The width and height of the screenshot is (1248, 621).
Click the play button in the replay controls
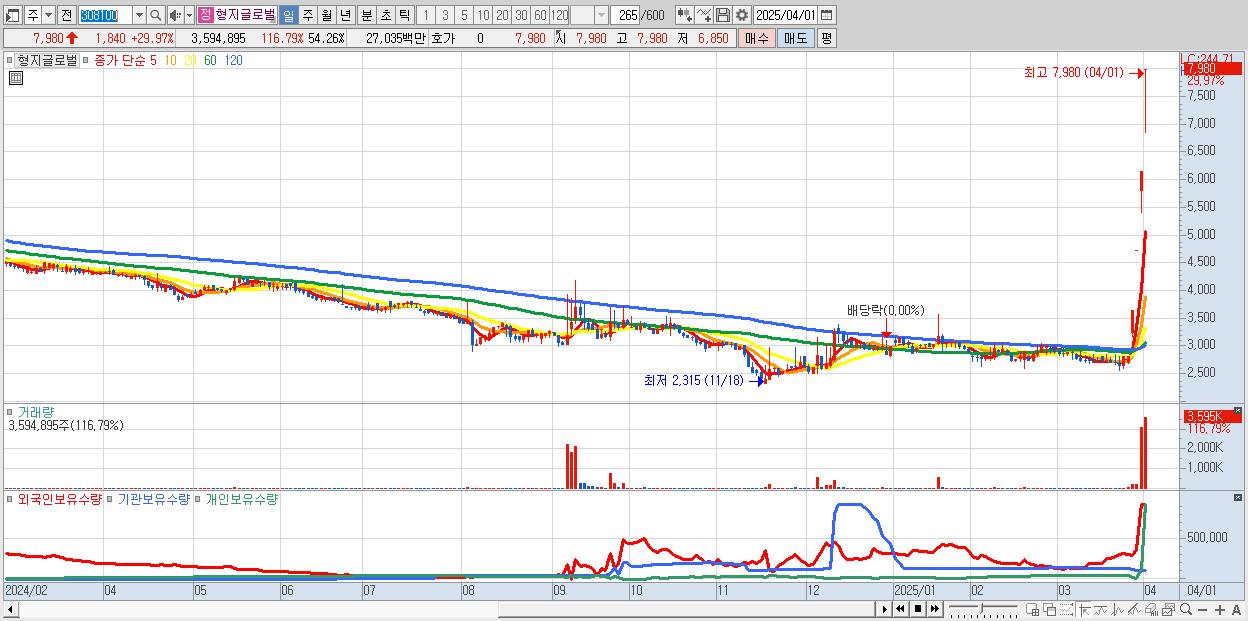click(x=885, y=609)
